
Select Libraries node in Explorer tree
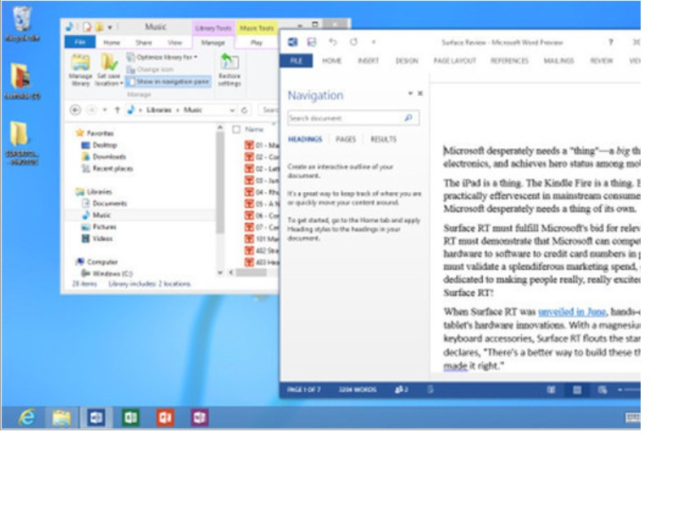(94, 192)
